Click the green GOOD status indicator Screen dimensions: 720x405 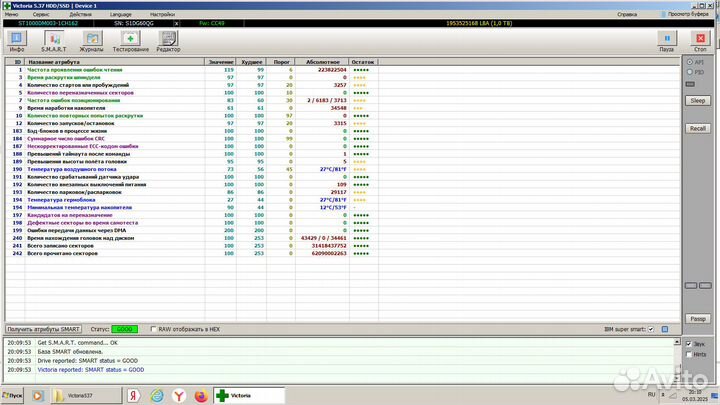tap(124, 329)
